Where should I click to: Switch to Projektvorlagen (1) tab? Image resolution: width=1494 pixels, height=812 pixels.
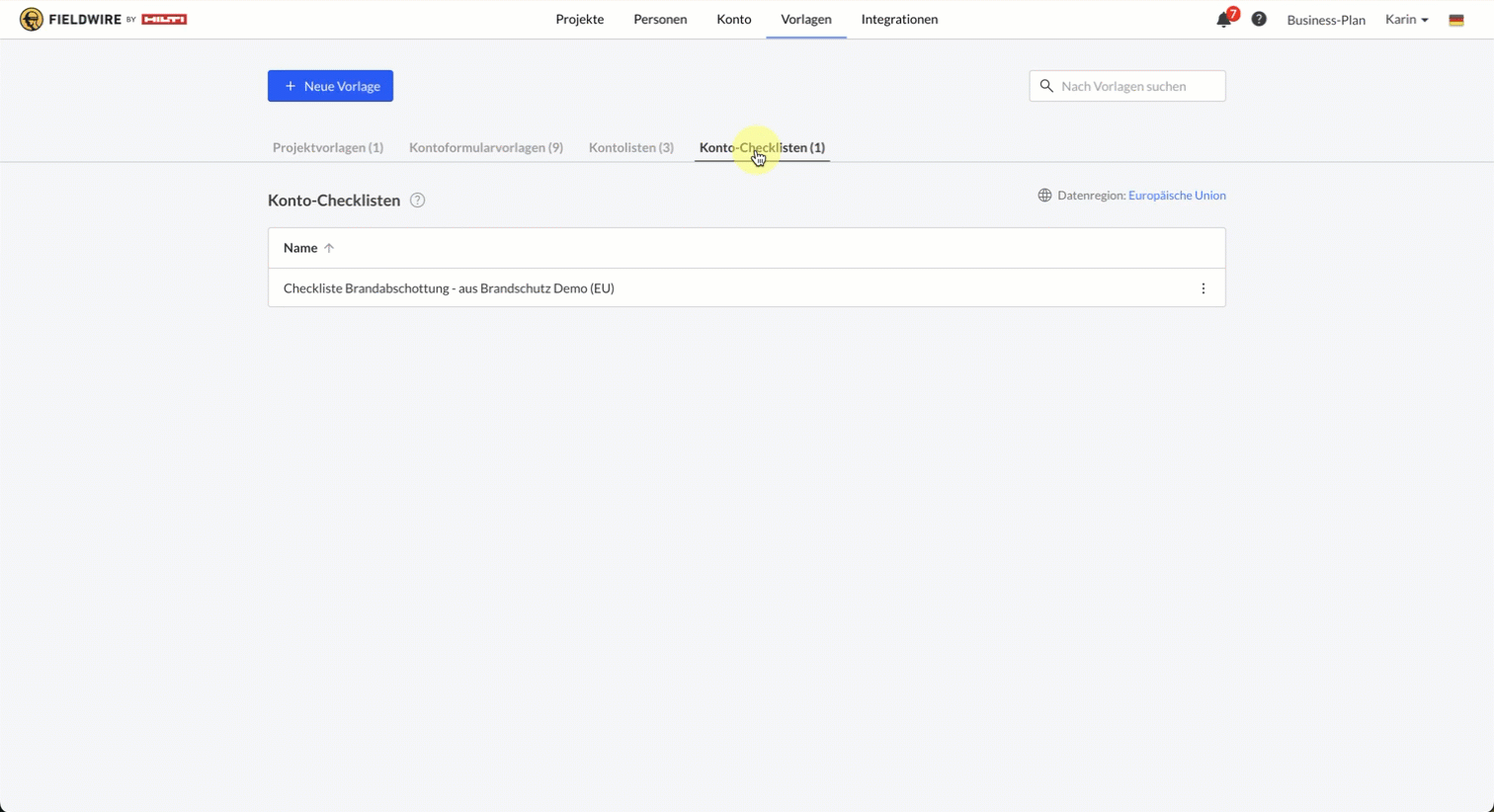point(328,147)
